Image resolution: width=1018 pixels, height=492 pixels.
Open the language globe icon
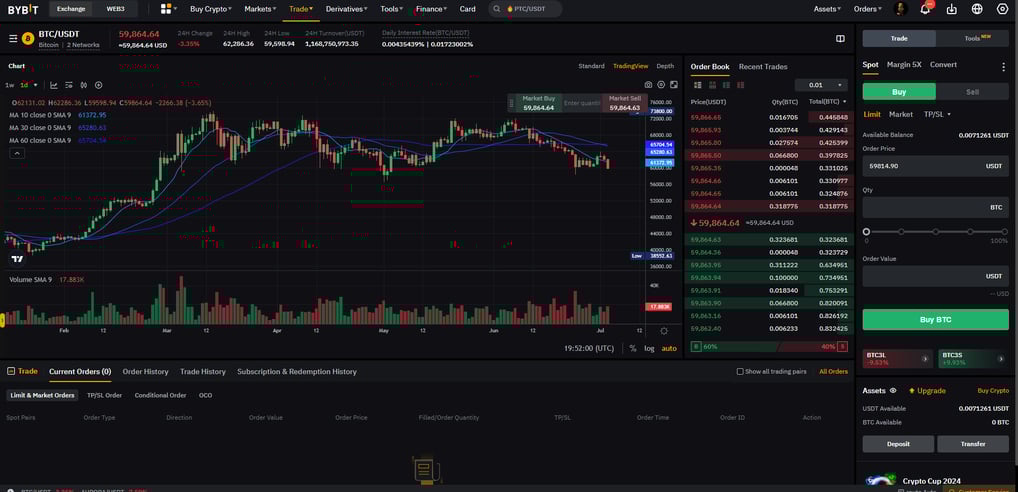coord(977,9)
